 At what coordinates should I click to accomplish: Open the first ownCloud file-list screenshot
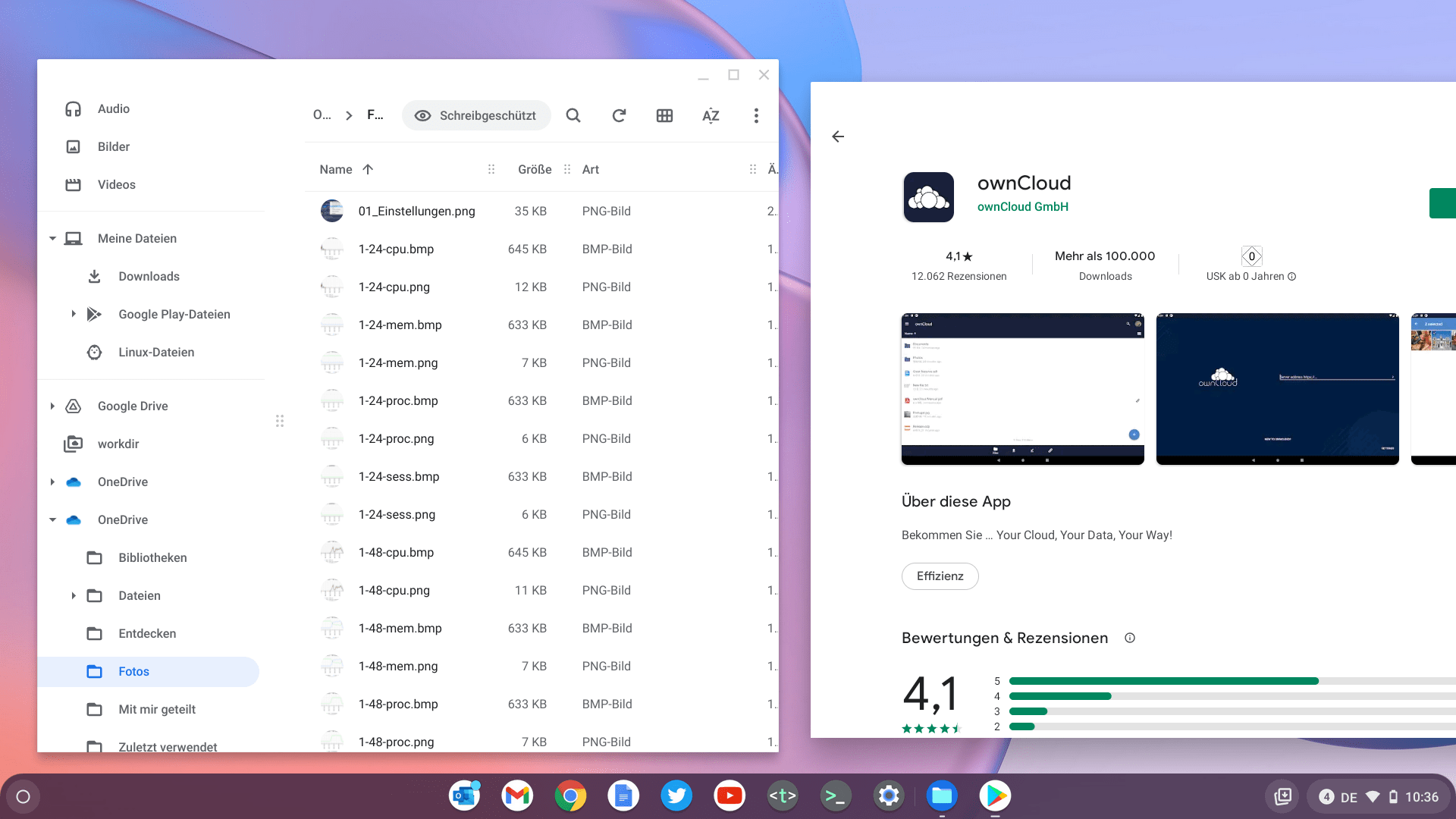[1022, 389]
